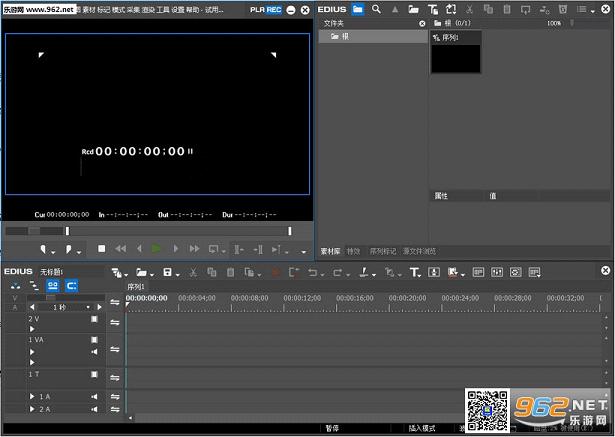Click the bin properties icon

(544, 9)
